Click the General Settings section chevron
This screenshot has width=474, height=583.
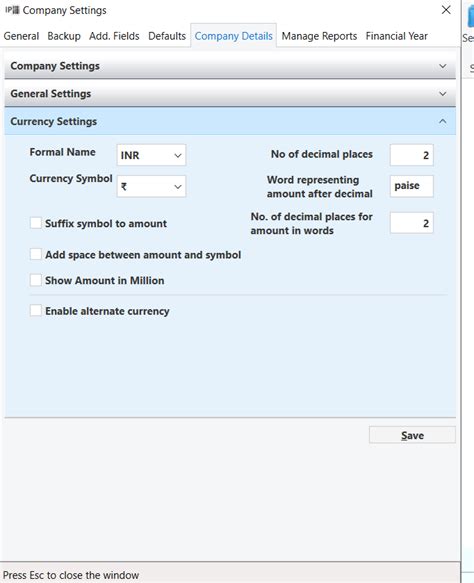coord(442,94)
